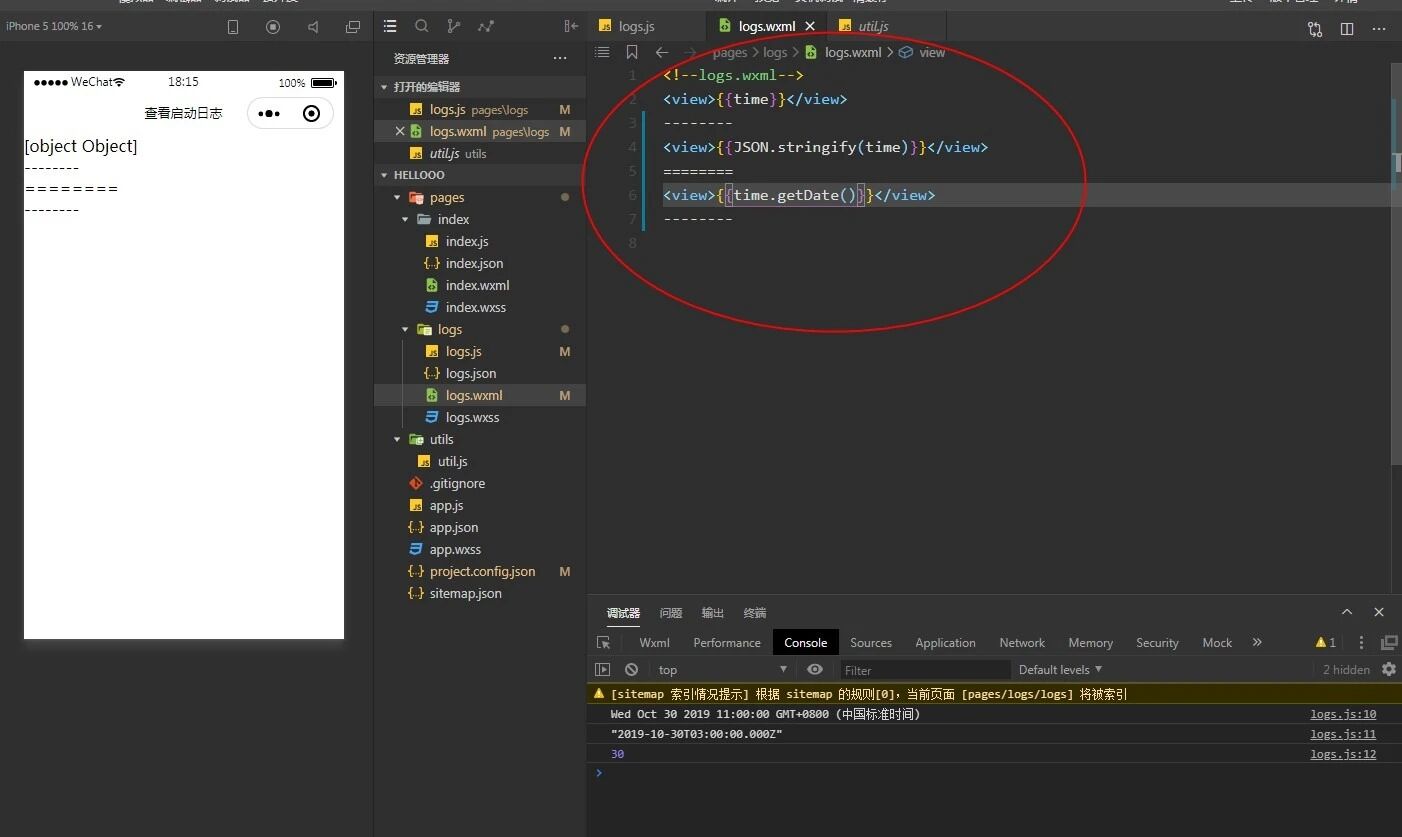
Task: Collapse the 打开的编辑器 section
Action: [x=480, y=87]
